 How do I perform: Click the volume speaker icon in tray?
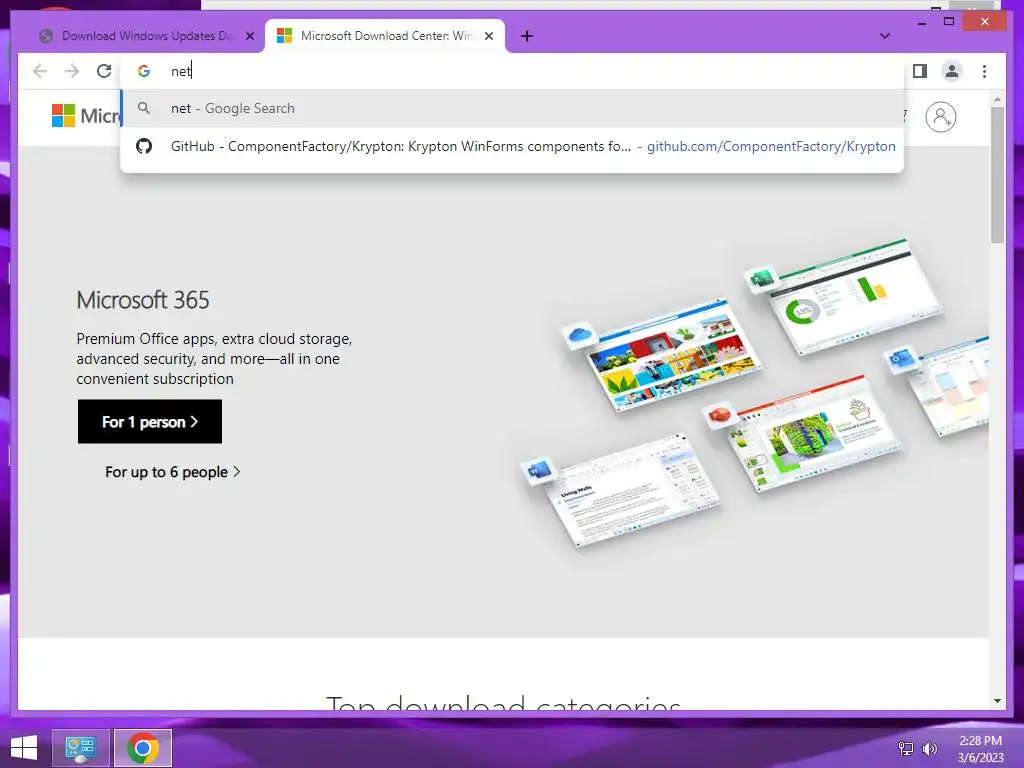pyautogui.click(x=929, y=749)
